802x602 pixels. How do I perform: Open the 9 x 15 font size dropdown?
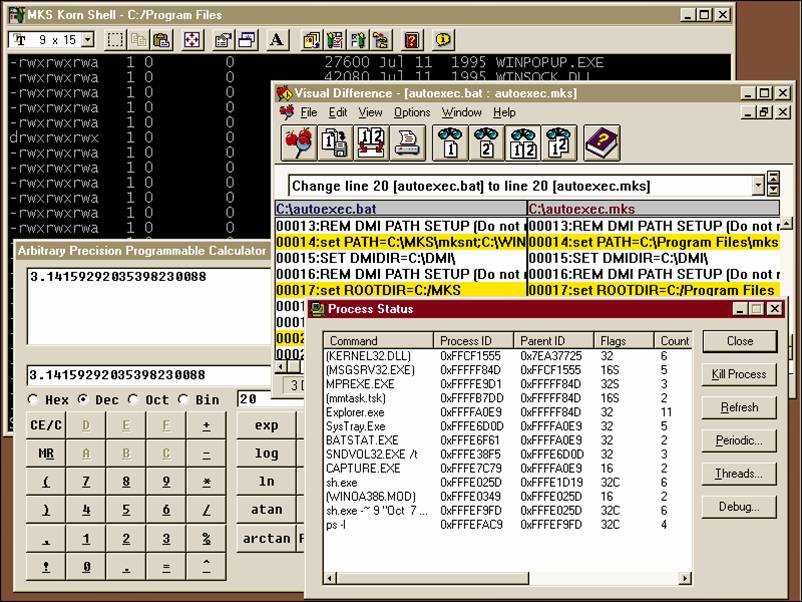(x=88, y=39)
